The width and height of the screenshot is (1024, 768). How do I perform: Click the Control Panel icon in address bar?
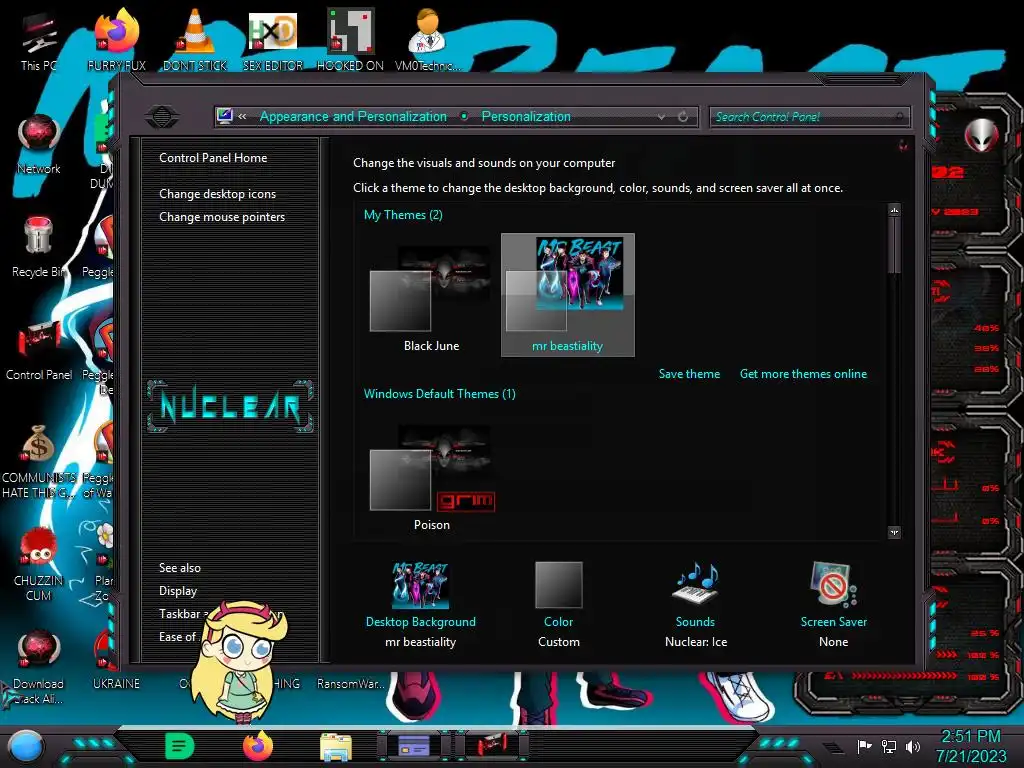coord(225,116)
